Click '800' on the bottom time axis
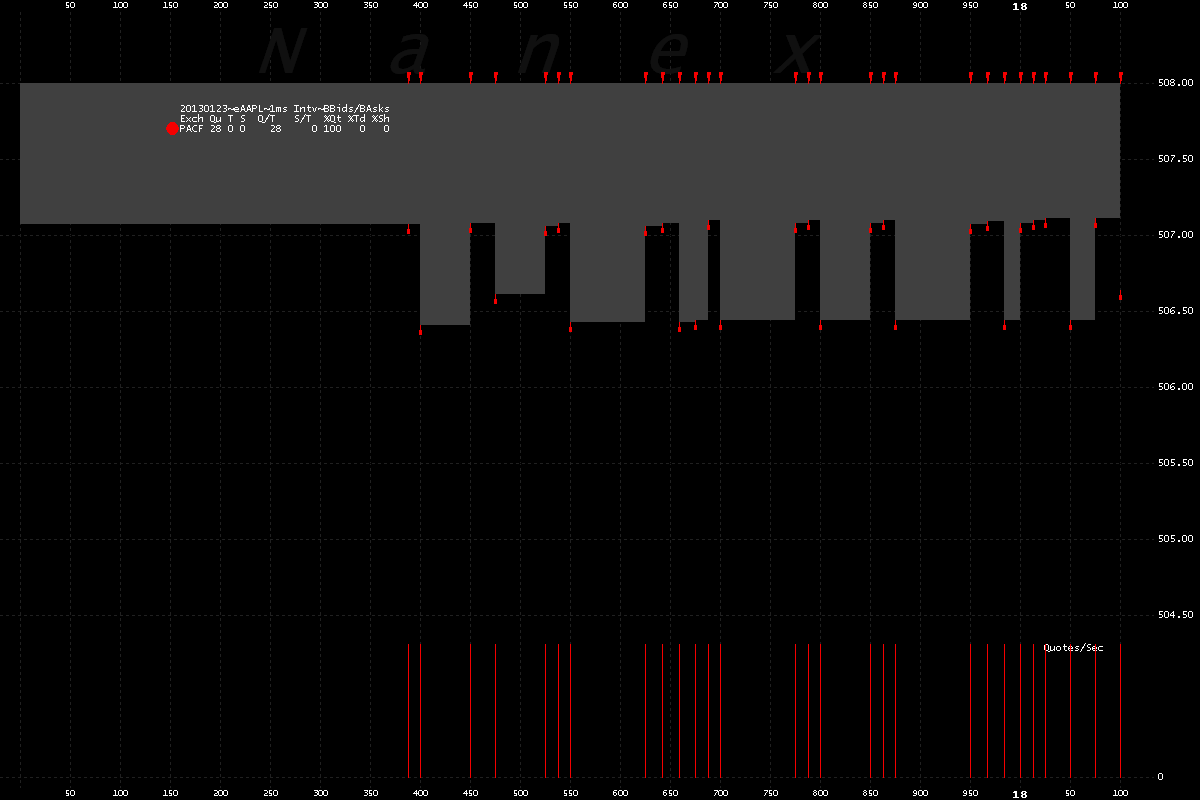The width and height of the screenshot is (1200, 800). click(x=820, y=794)
